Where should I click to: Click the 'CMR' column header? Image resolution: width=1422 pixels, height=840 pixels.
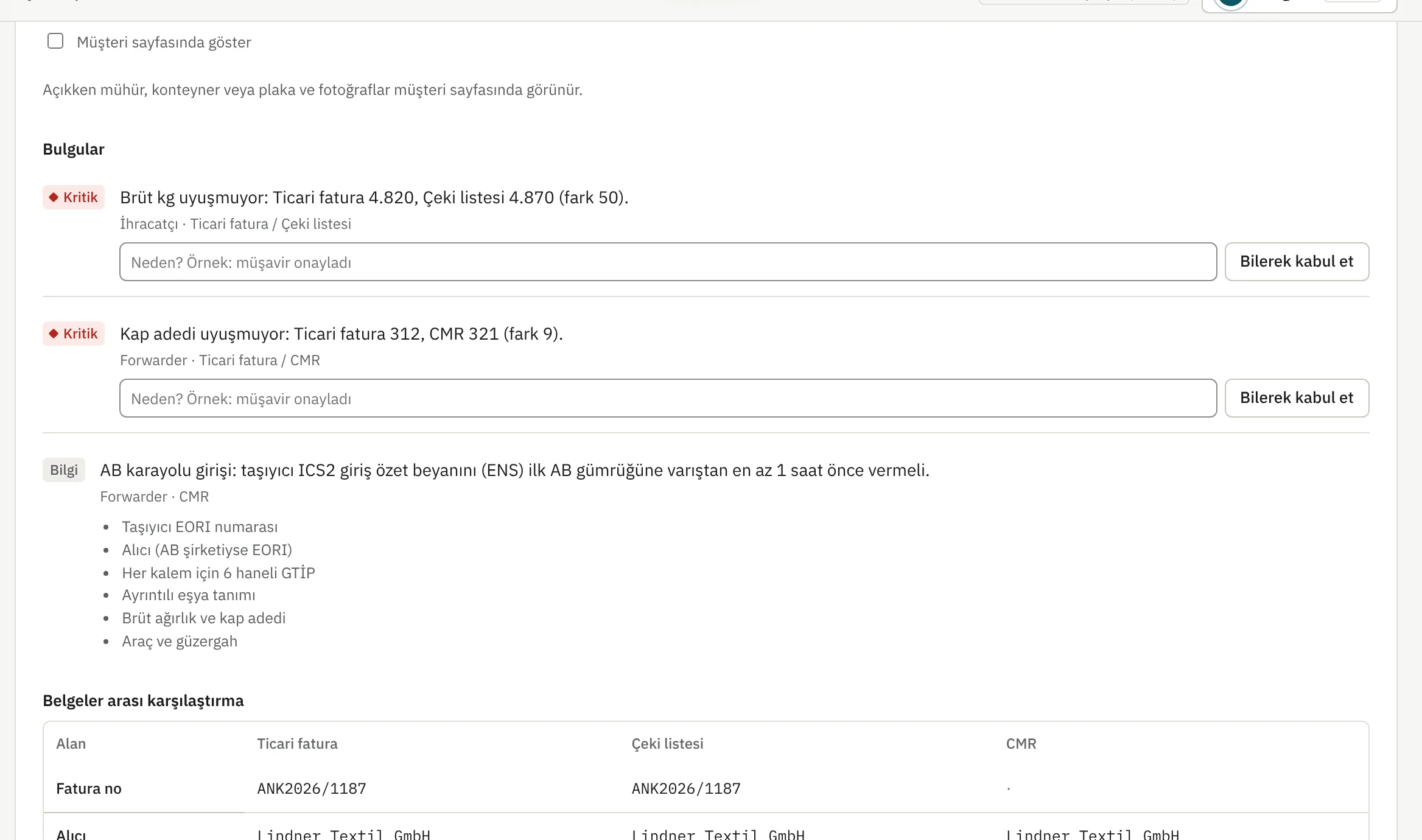tap(1021, 744)
